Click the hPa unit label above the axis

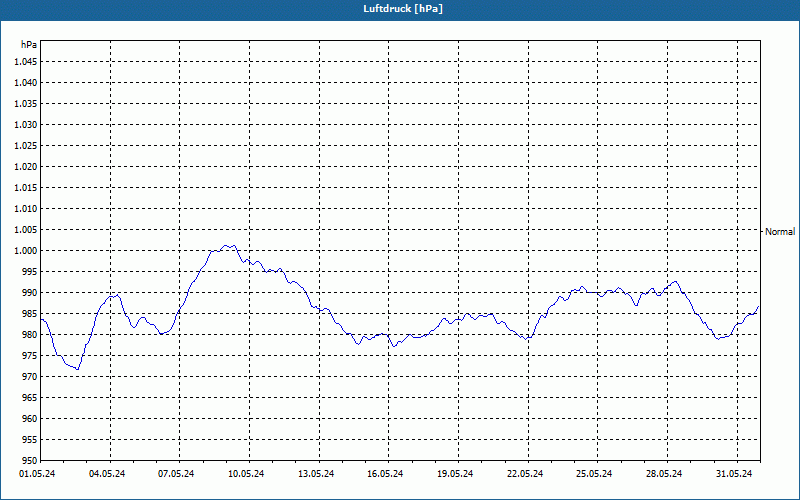point(29,44)
